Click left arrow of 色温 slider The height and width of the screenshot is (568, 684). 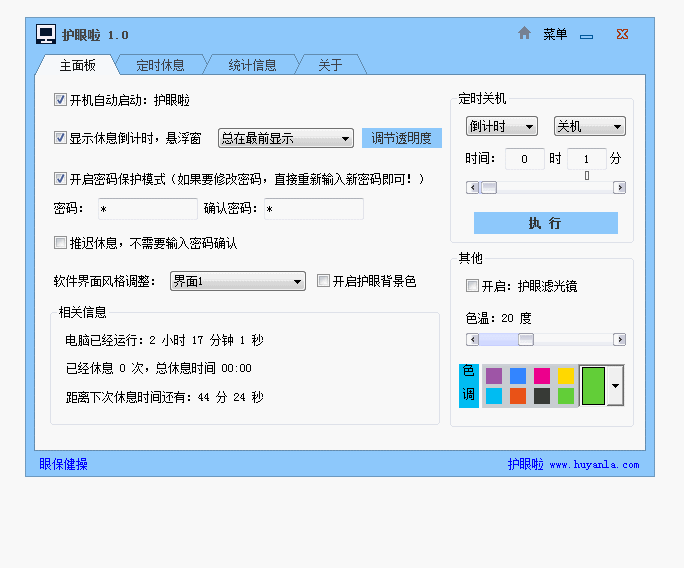[472, 339]
